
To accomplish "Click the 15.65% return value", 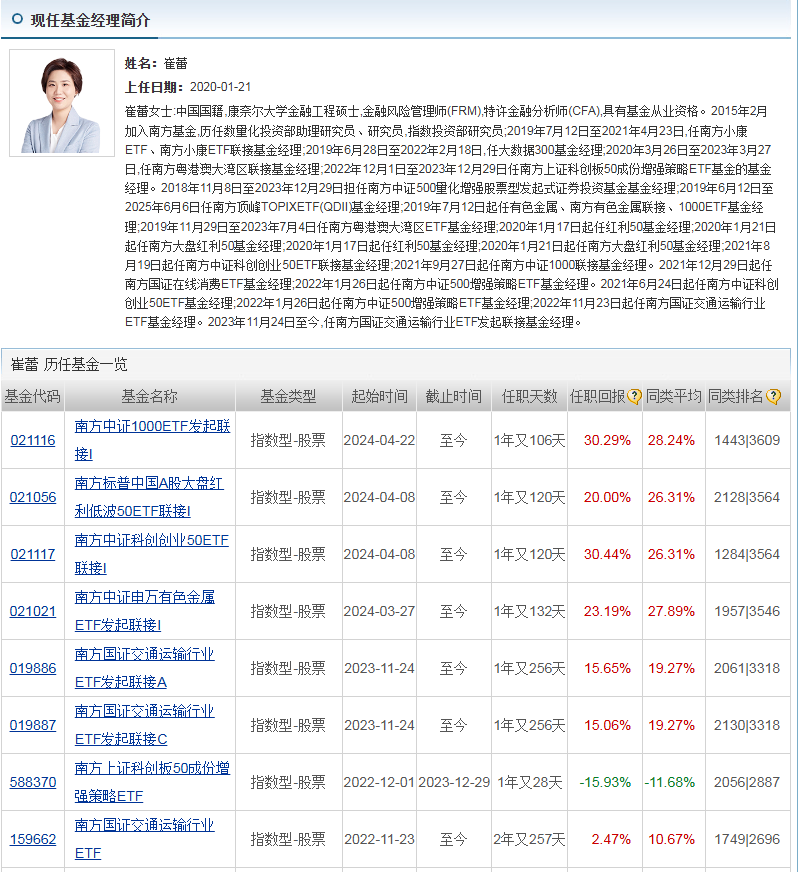I will [607, 668].
